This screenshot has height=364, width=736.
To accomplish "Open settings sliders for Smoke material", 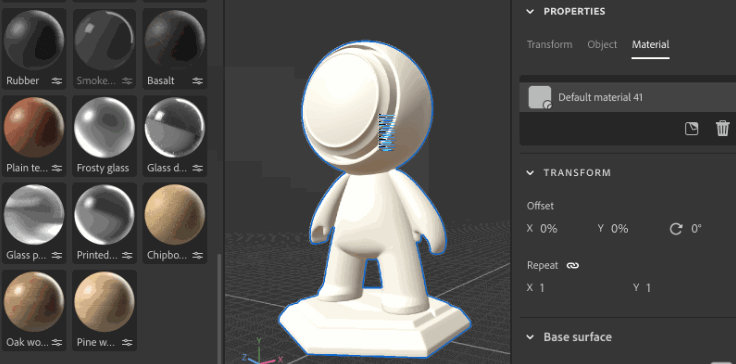I will (x=127, y=81).
